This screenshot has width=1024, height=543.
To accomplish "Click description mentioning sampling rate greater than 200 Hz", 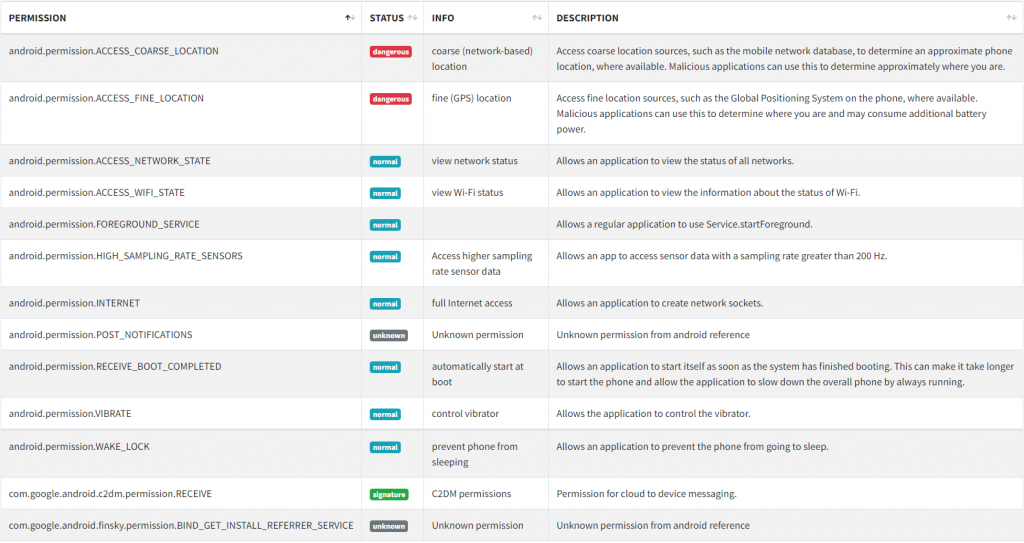I will click(x=722, y=256).
